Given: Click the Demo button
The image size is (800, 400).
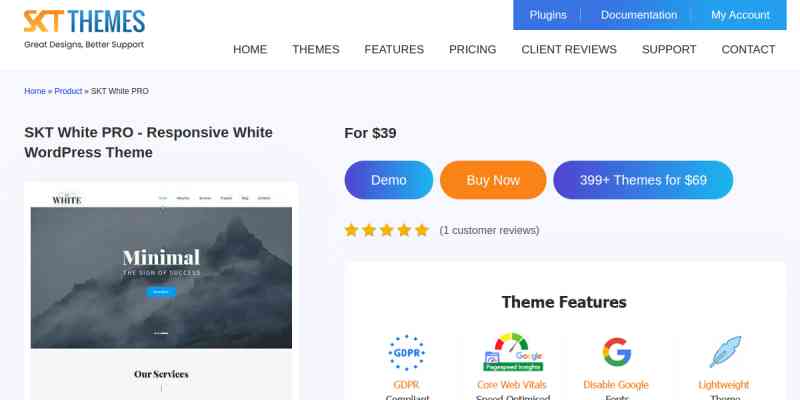Looking at the screenshot, I should coord(389,180).
